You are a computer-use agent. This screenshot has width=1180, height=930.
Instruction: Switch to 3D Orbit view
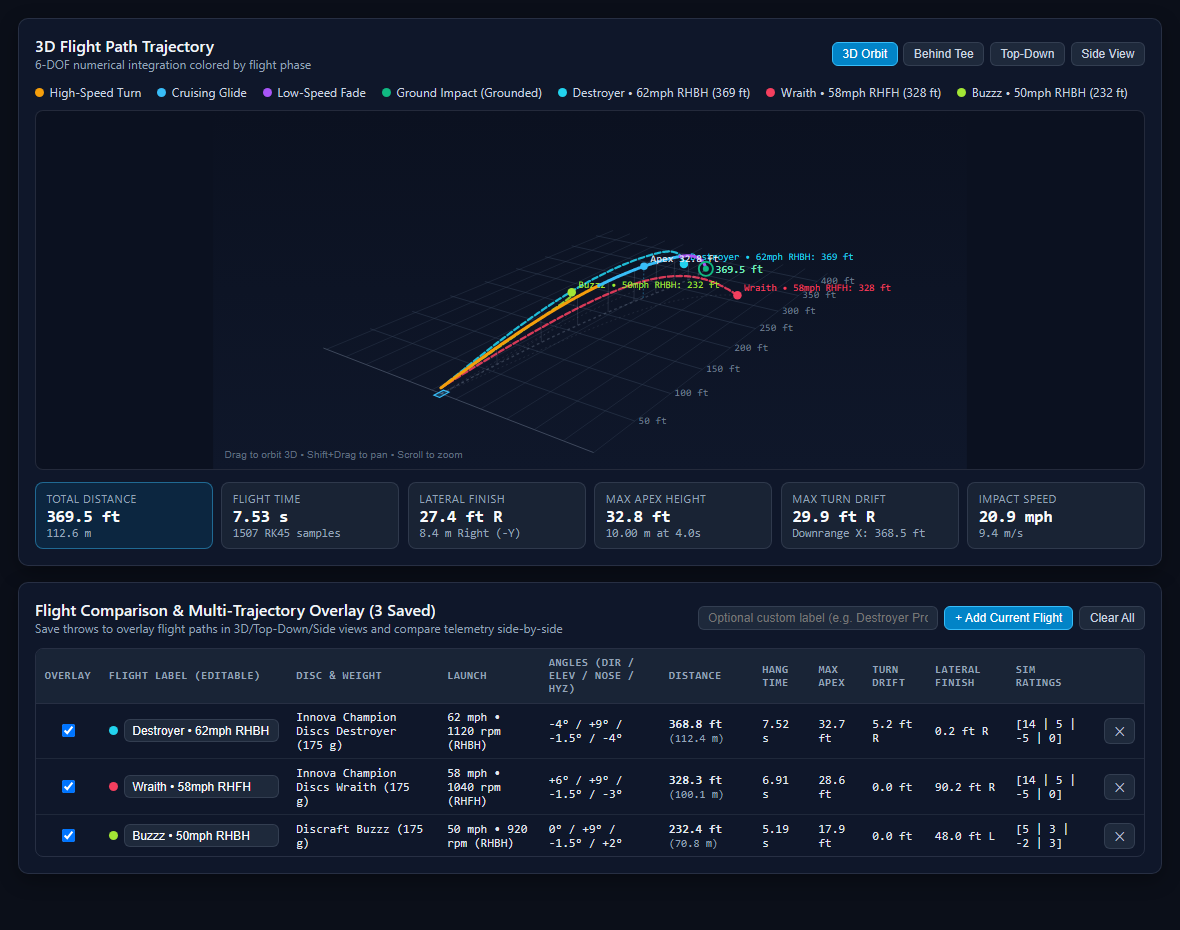(x=864, y=54)
